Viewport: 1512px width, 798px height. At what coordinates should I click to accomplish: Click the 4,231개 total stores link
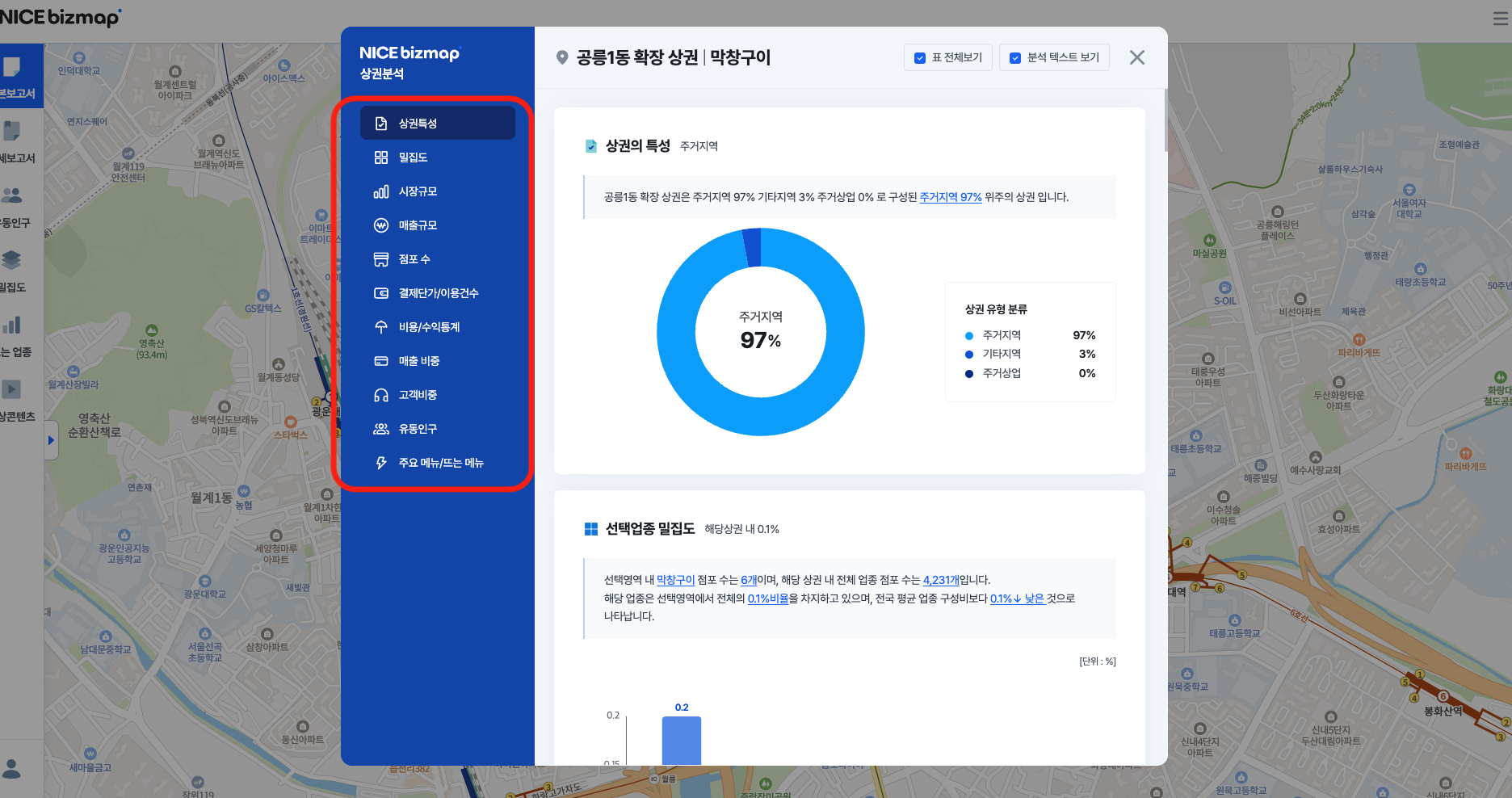pyautogui.click(x=941, y=580)
